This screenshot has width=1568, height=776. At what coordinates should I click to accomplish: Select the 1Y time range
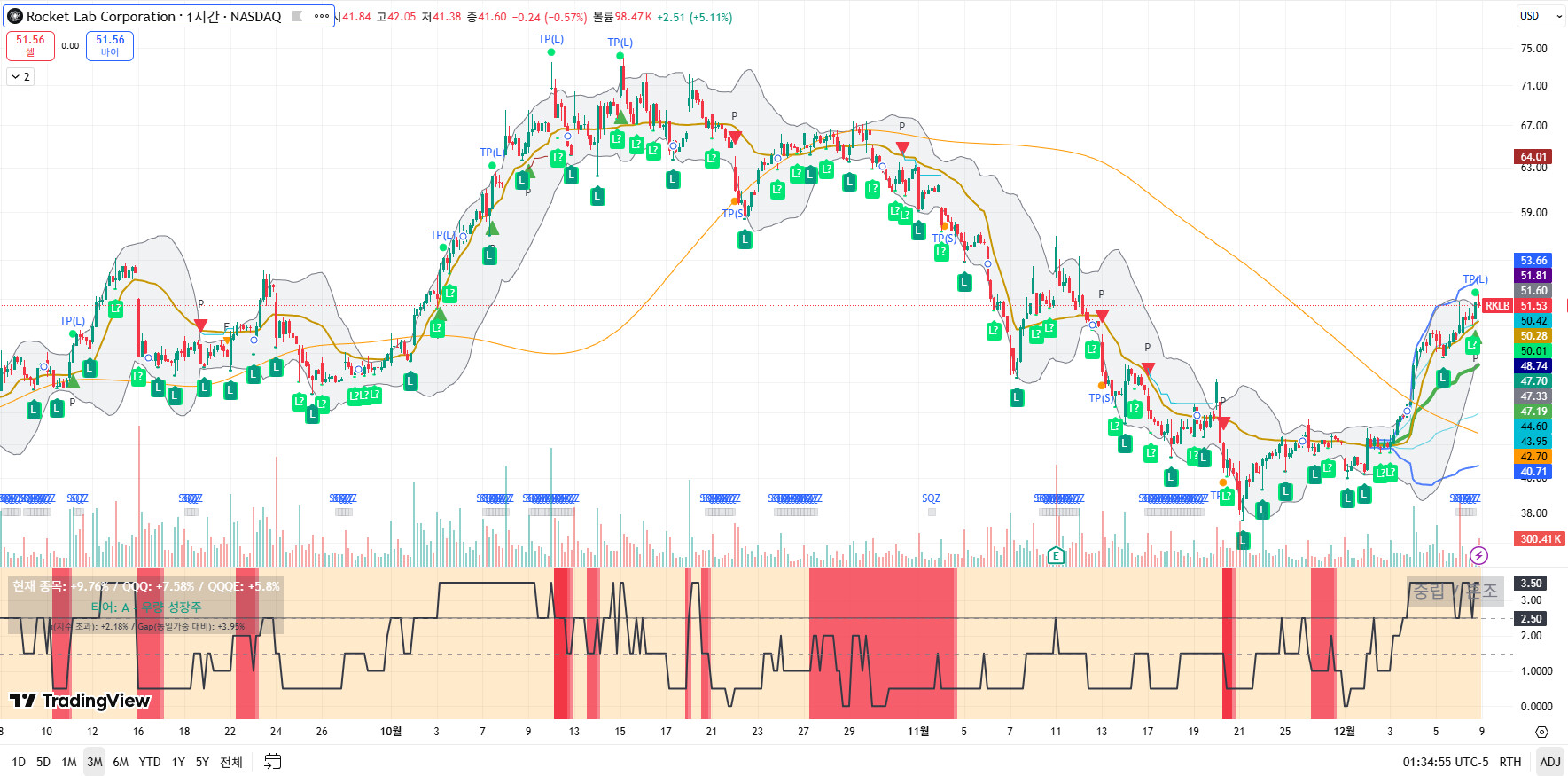coord(178,762)
